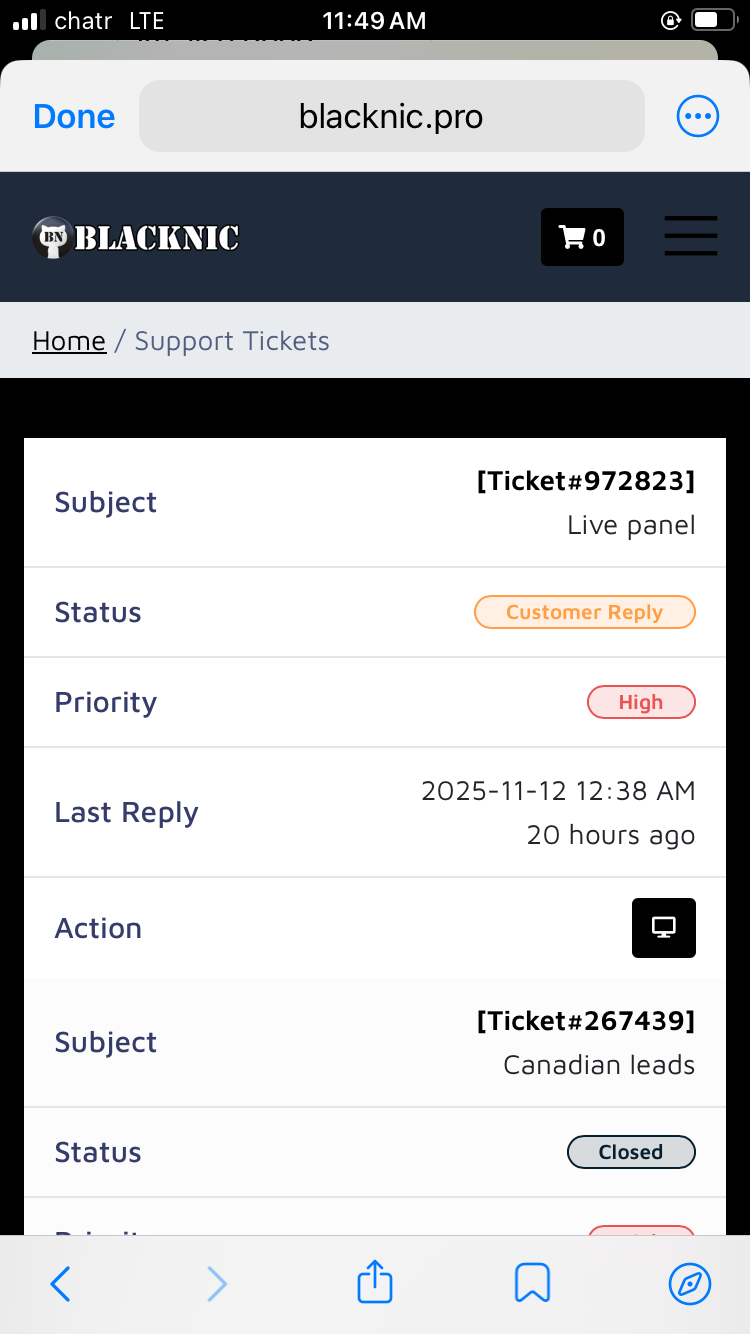
Task: Tap the blacknic.pro address bar
Action: point(391,117)
